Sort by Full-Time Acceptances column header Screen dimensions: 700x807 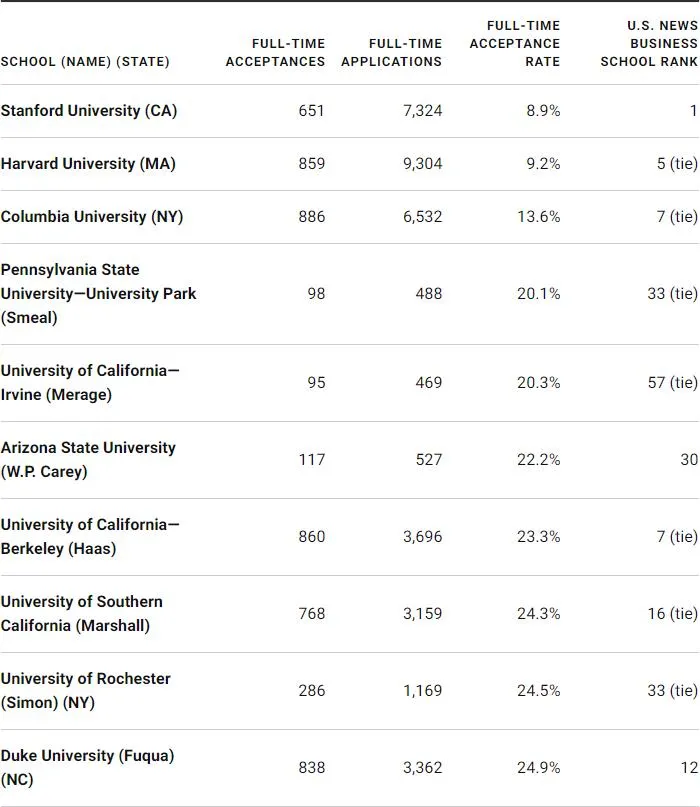click(275, 53)
